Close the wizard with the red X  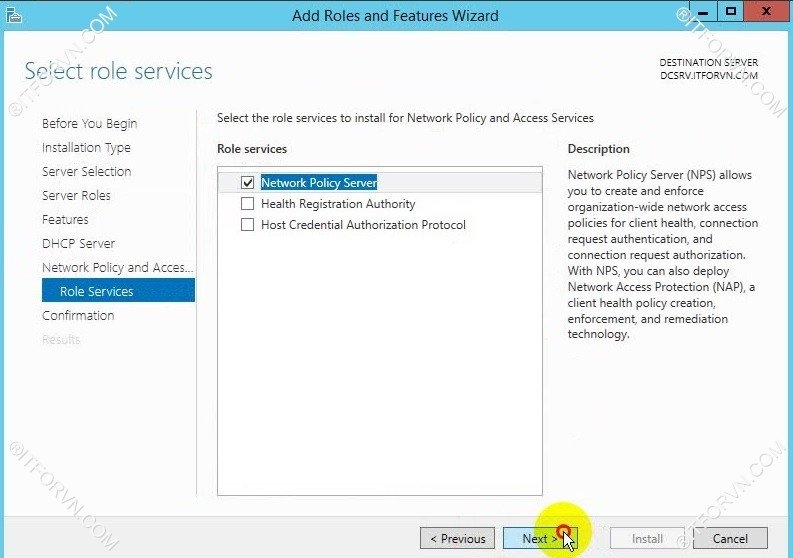pyautogui.click(x=767, y=13)
